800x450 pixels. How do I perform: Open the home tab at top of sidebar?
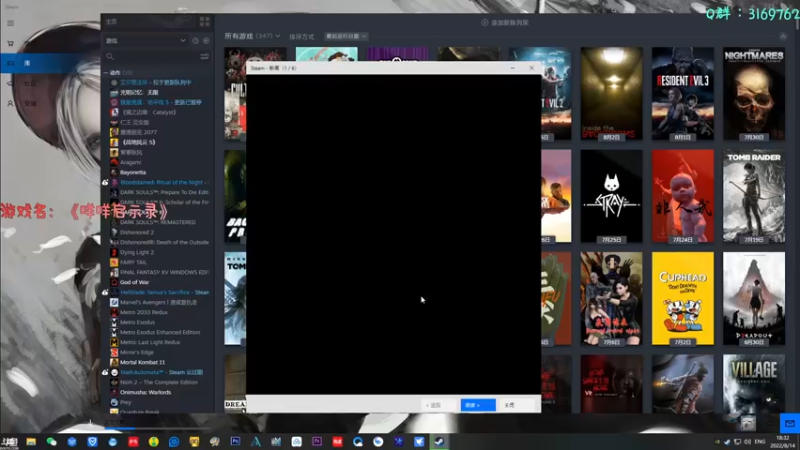[x=111, y=22]
